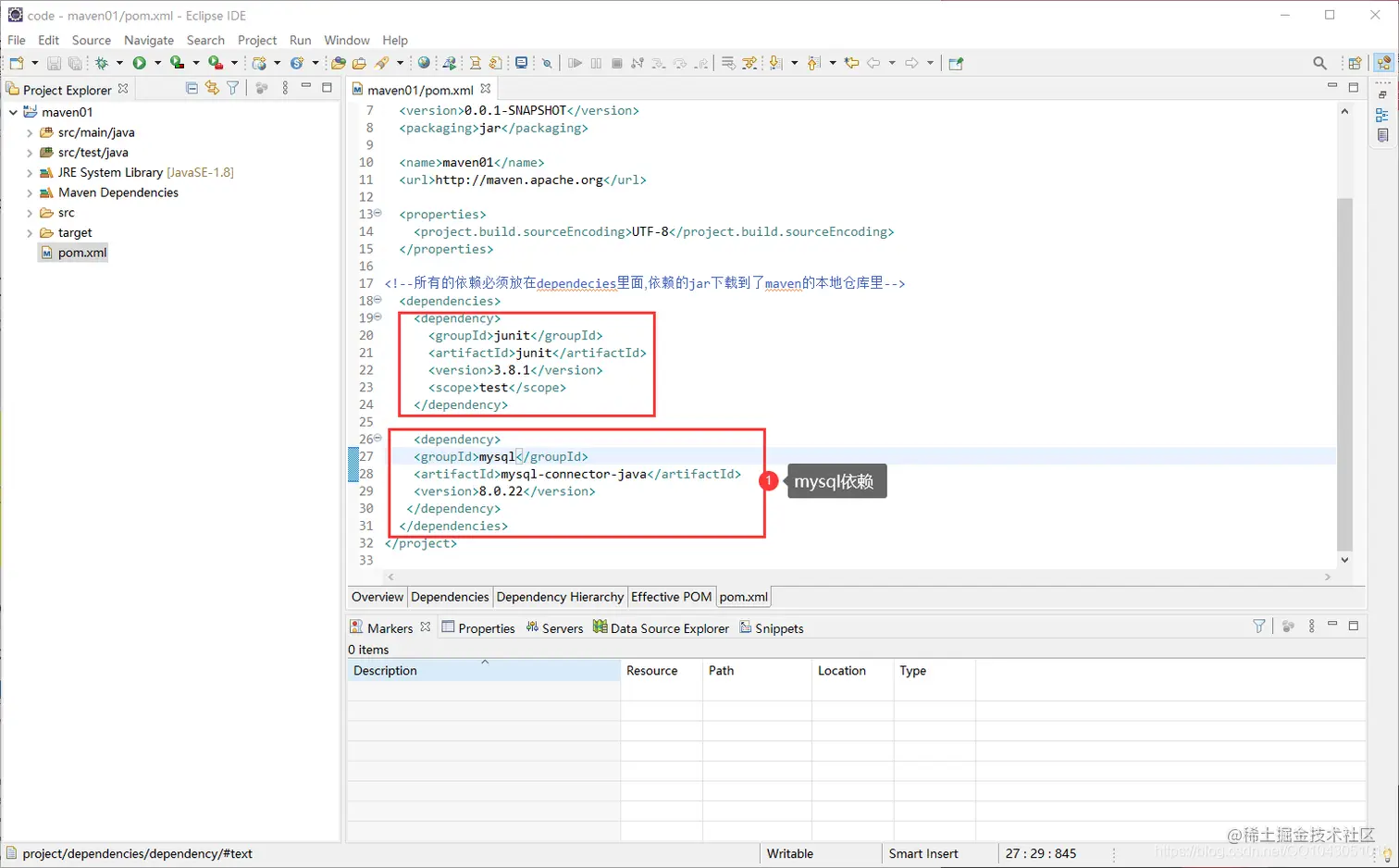Open the Open Perspective icon
This screenshot has width=1399, height=868.
1355,63
